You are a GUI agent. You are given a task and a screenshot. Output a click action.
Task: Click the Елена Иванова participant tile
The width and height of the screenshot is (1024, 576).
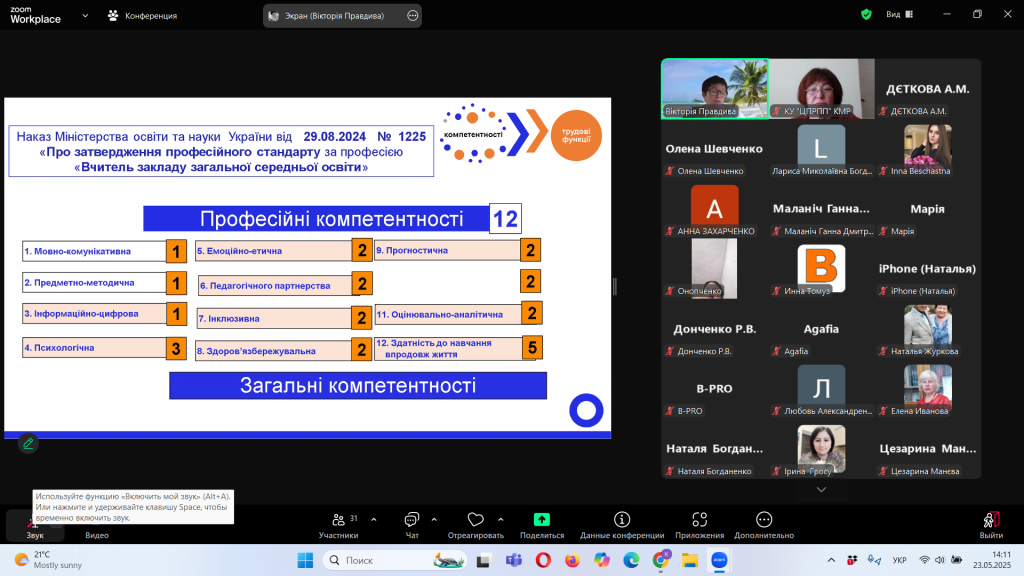[x=927, y=389]
